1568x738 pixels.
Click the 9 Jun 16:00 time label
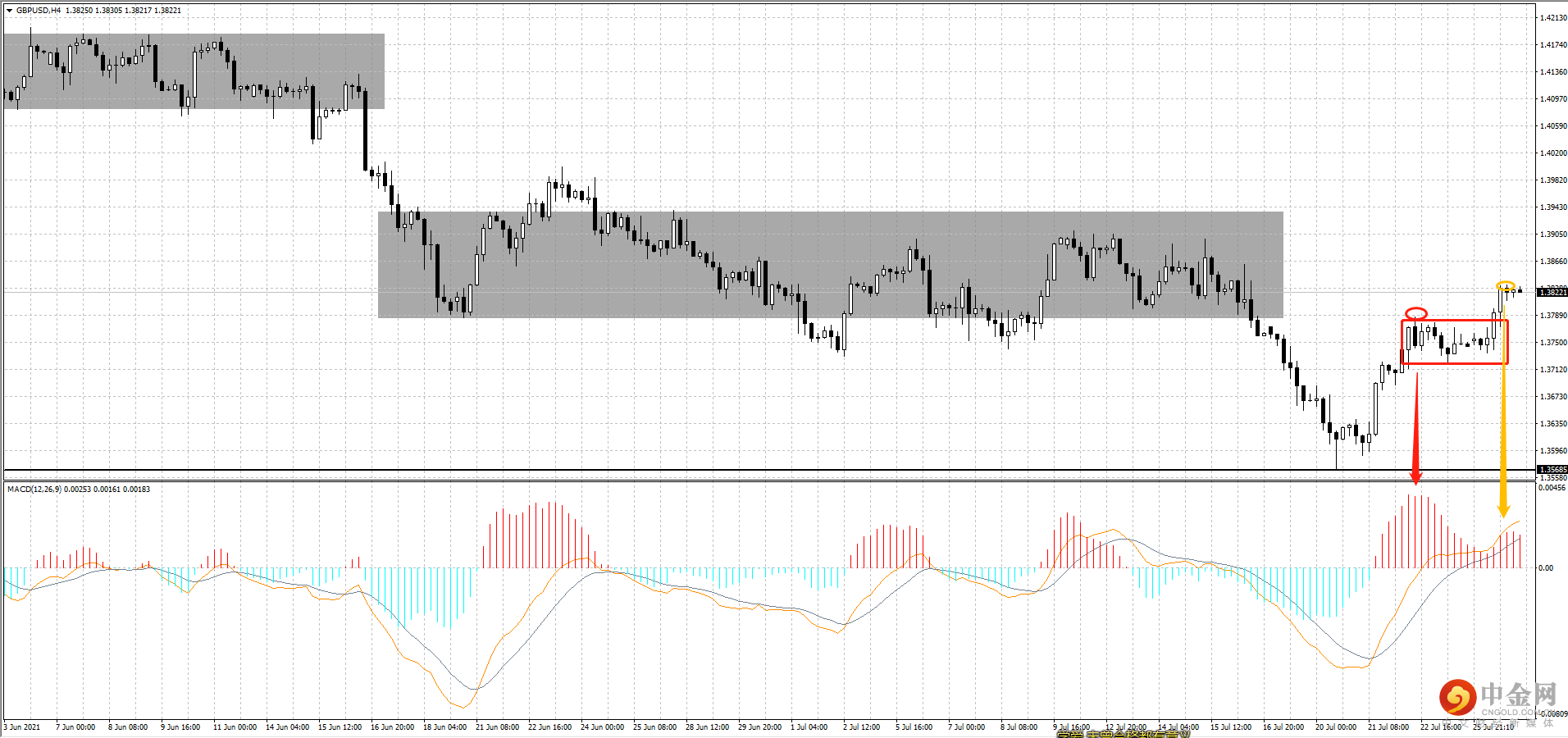coord(180,727)
